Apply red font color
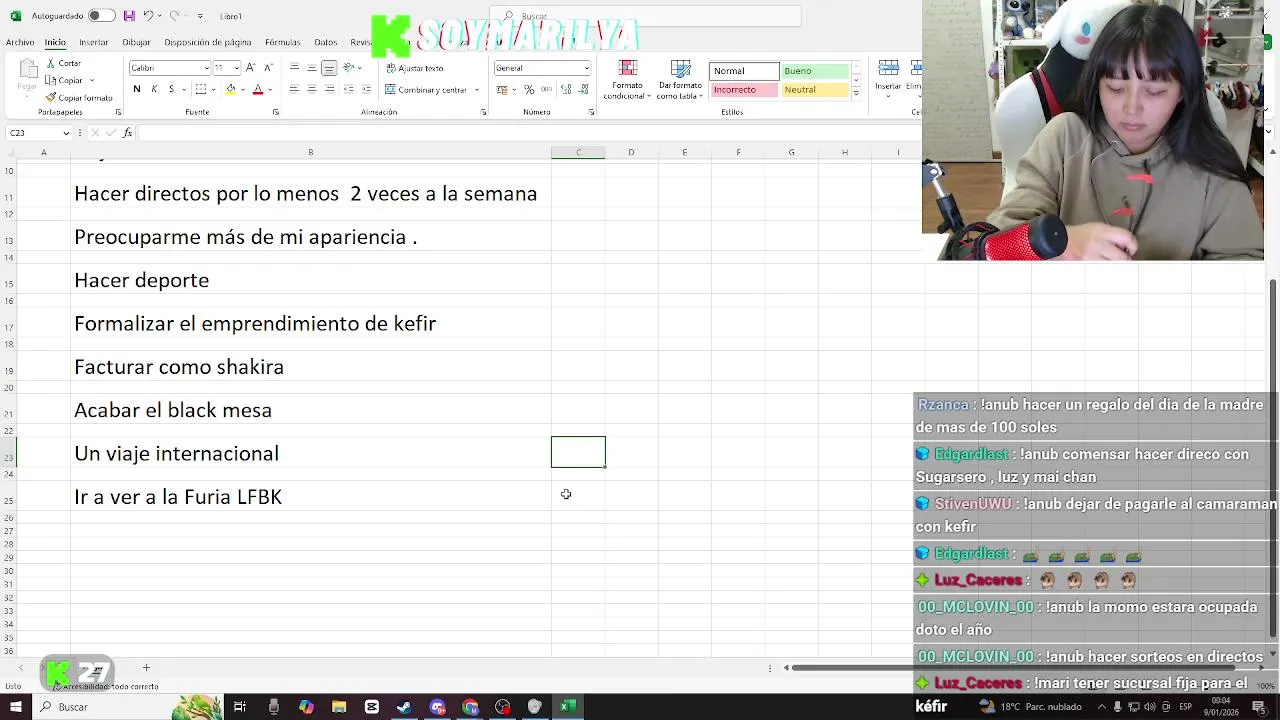The image size is (1280, 720). tap(258, 89)
